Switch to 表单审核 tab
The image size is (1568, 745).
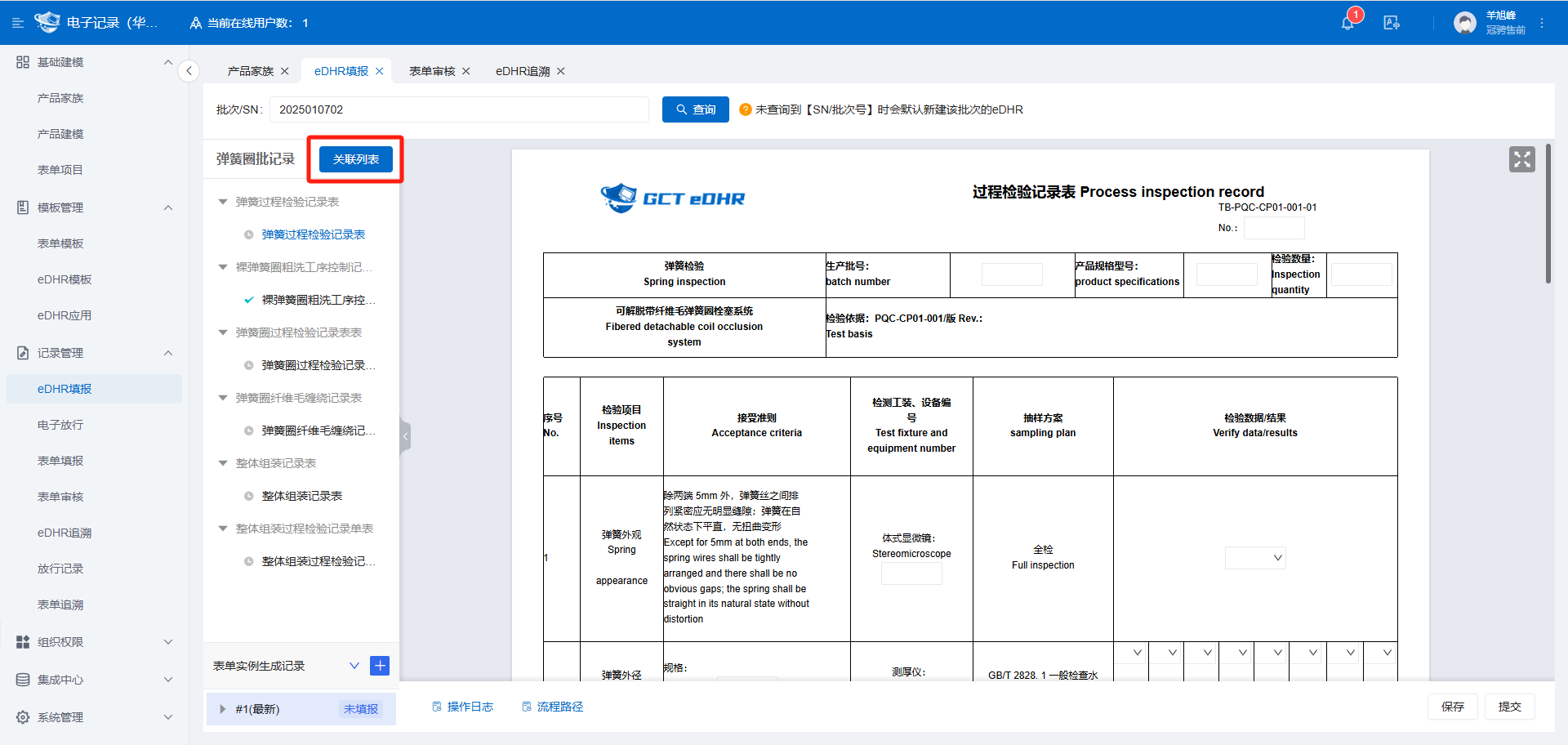(432, 71)
